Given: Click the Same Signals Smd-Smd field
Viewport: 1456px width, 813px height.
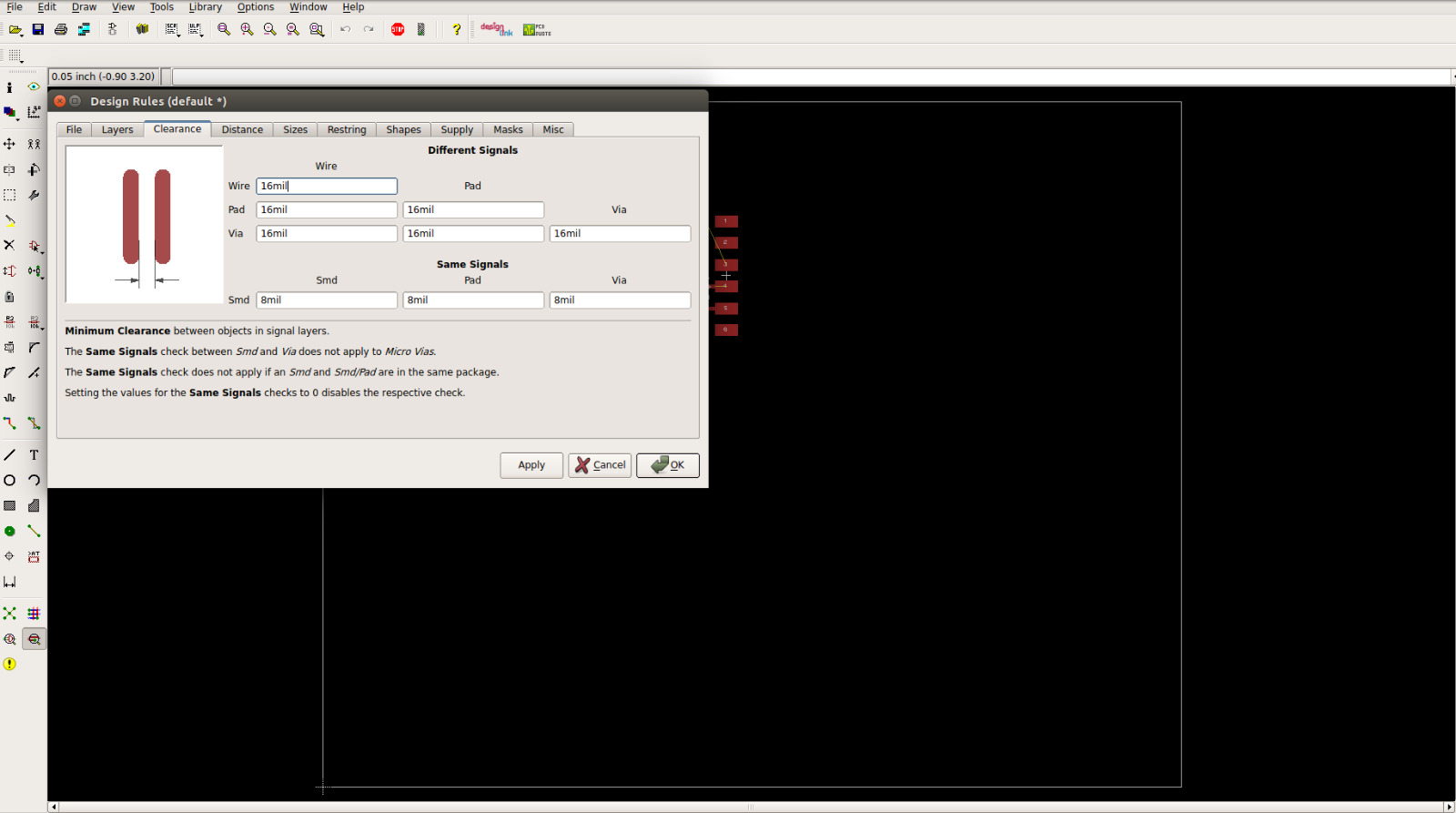Looking at the screenshot, I should (x=327, y=300).
